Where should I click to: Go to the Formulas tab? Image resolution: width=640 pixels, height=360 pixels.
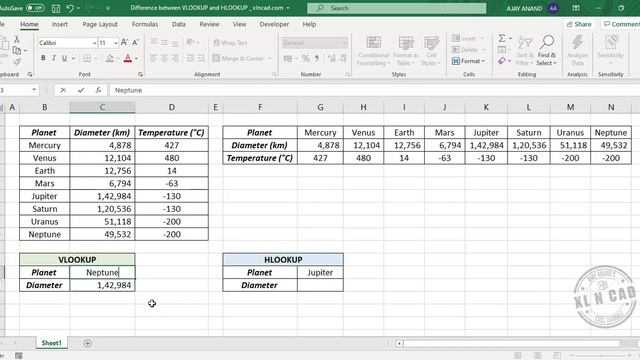pos(145,24)
